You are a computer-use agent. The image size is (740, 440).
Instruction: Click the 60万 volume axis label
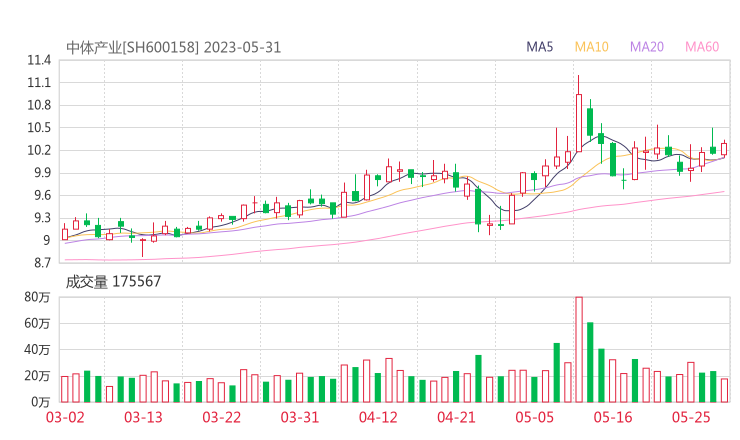click(x=37, y=323)
